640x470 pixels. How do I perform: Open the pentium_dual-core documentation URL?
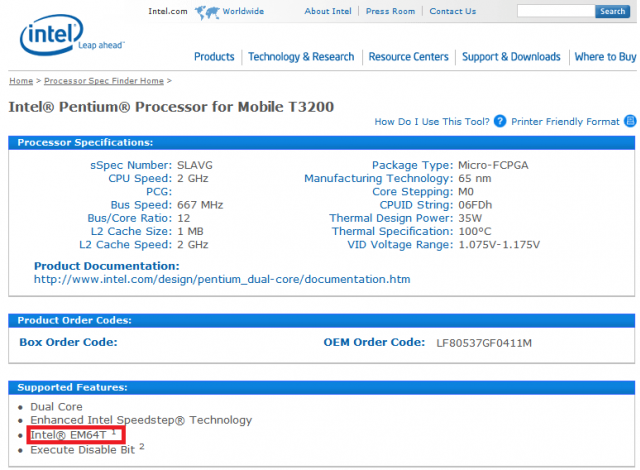222,279
